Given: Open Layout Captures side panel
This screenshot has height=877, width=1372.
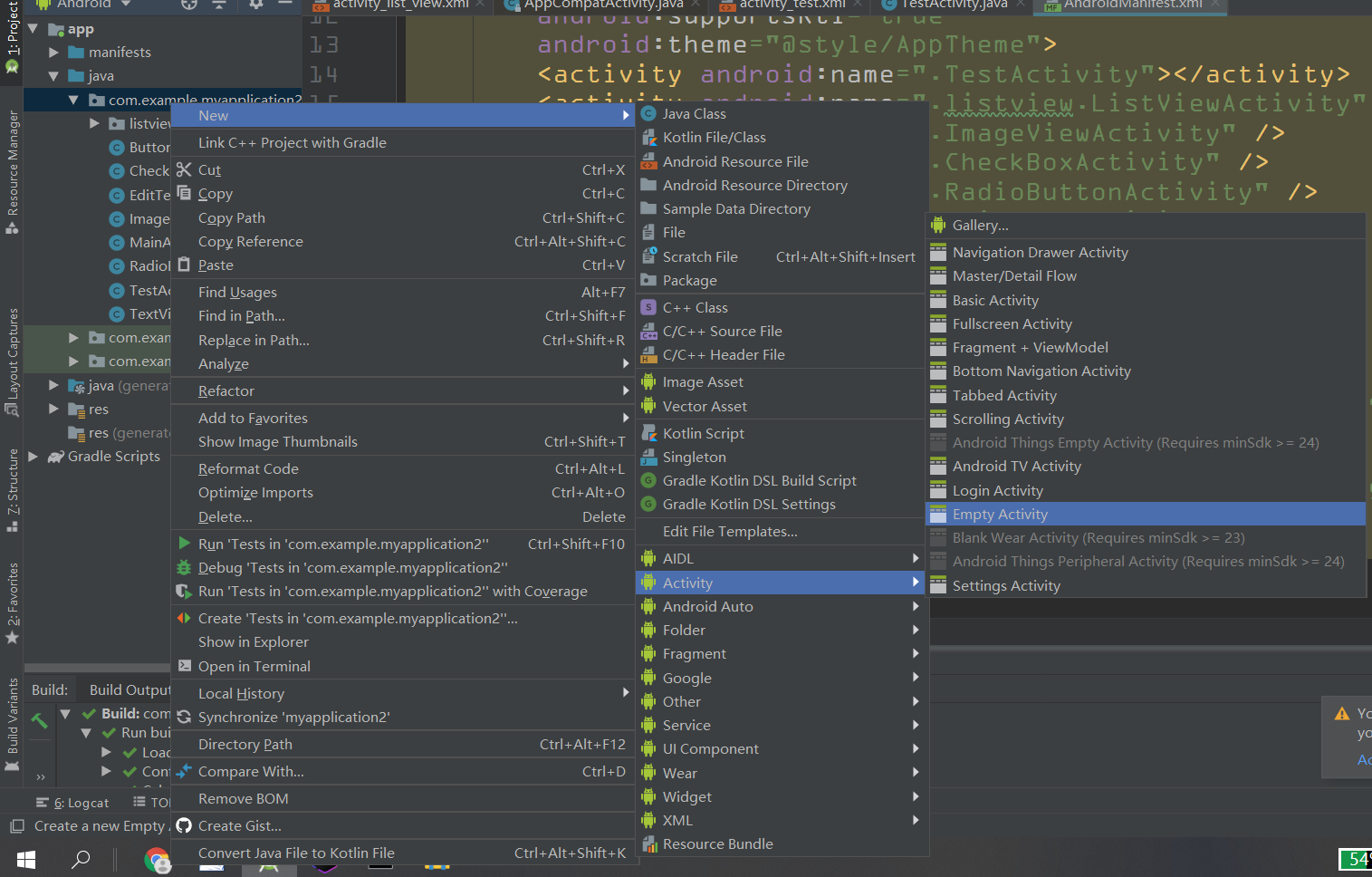Looking at the screenshot, I should pos(12,362).
